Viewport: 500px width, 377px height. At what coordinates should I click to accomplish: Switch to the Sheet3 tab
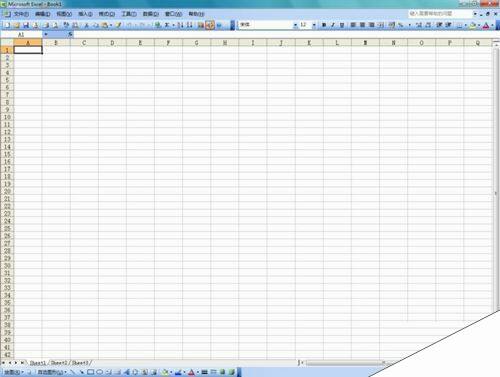[x=80, y=363]
